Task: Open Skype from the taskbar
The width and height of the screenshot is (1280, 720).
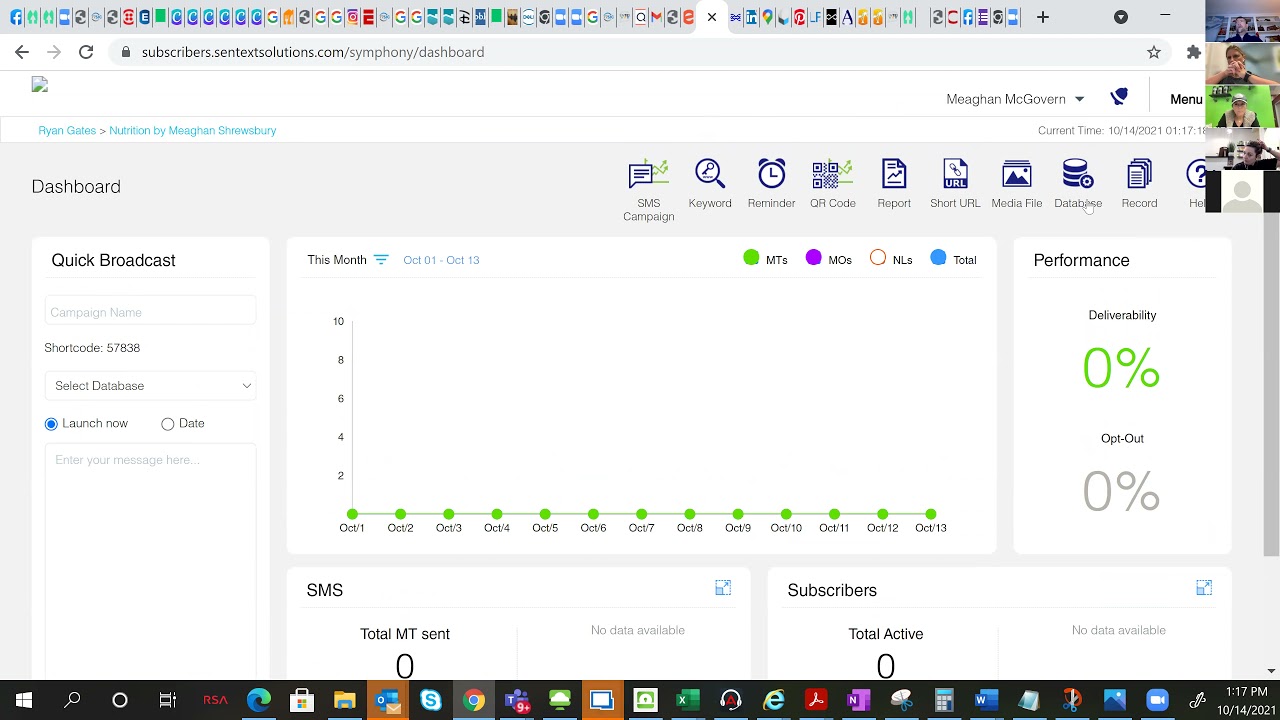Action: pyautogui.click(x=431, y=700)
